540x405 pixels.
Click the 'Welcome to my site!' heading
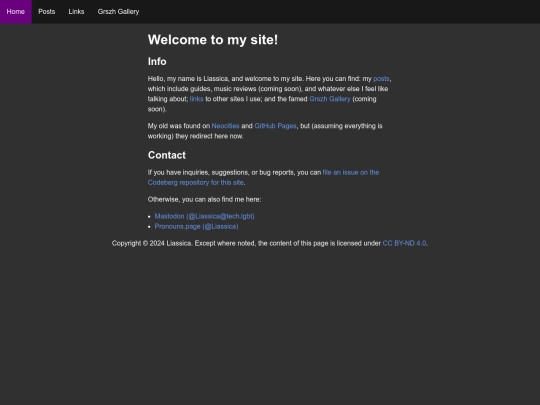[x=213, y=40]
